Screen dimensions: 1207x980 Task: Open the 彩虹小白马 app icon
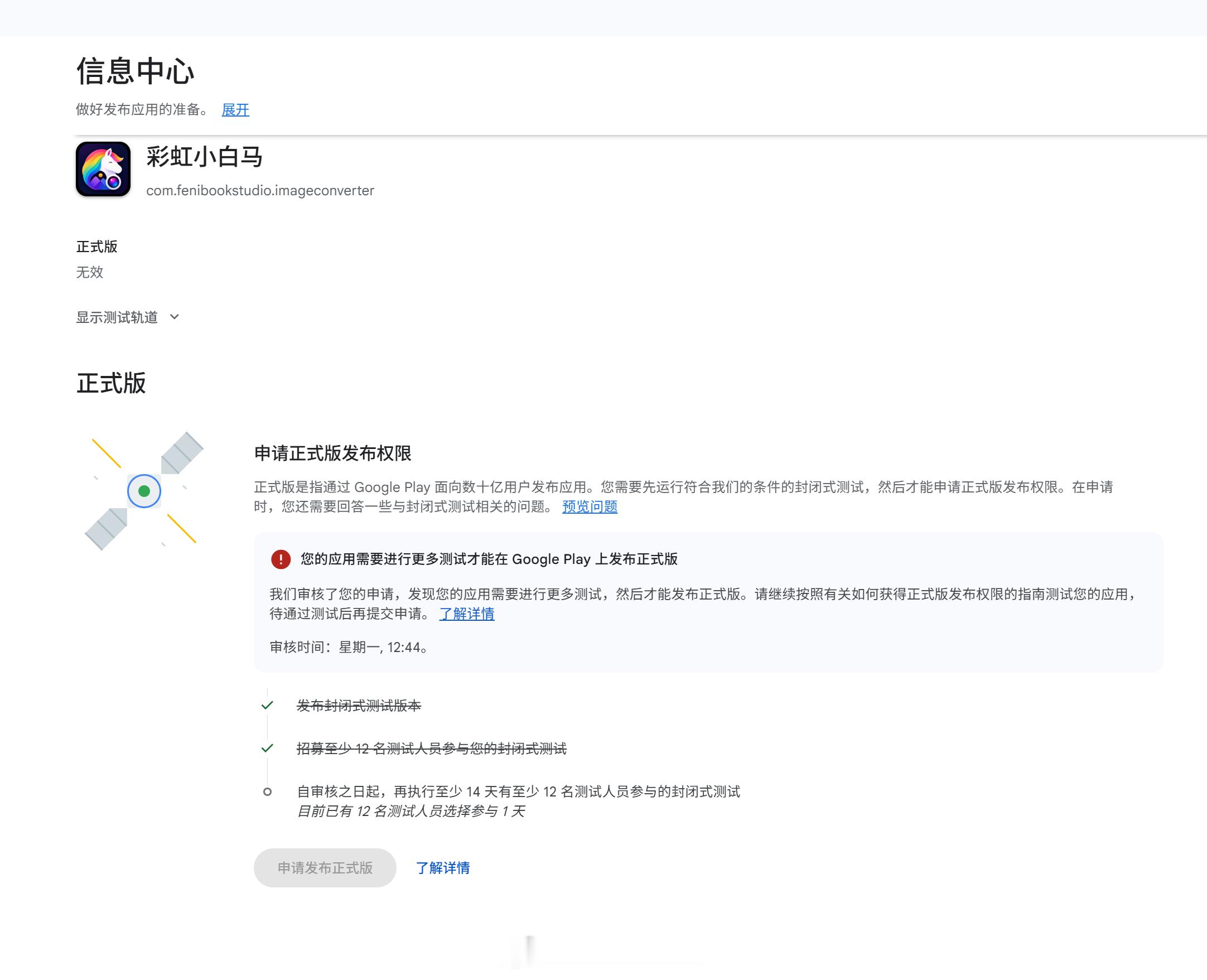[103, 169]
